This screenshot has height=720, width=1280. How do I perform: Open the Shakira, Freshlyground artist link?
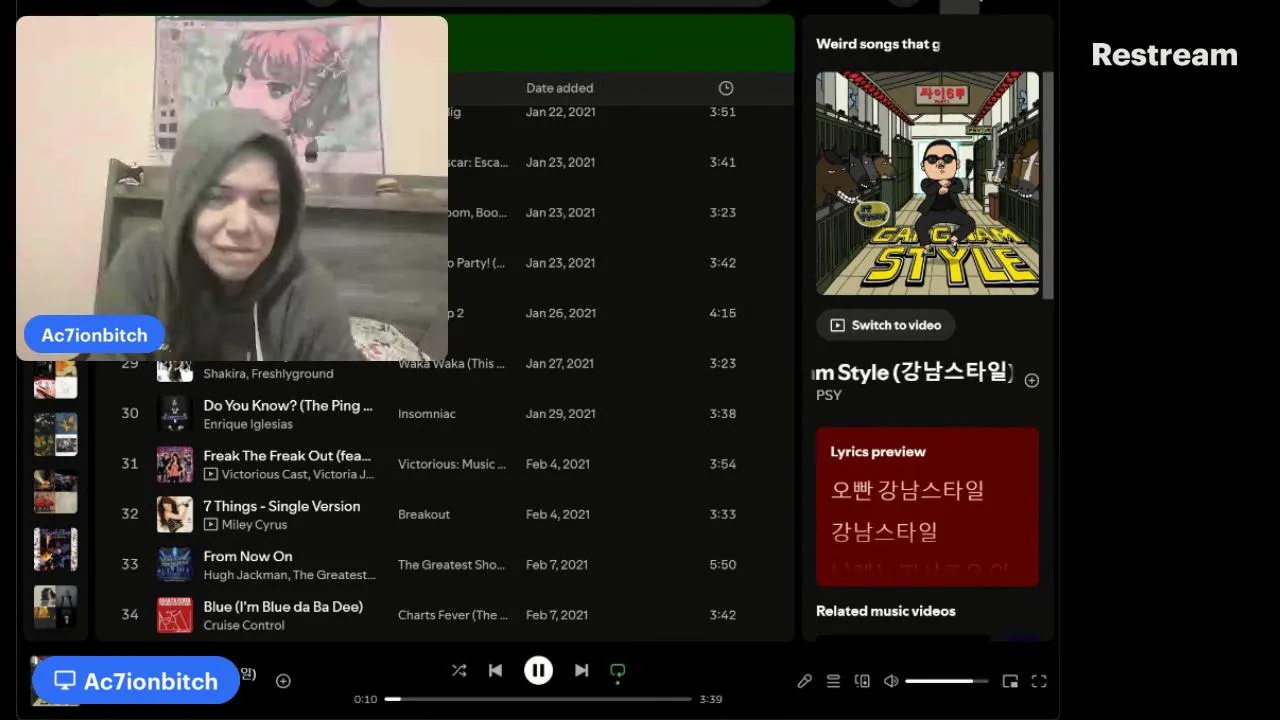[x=268, y=374]
